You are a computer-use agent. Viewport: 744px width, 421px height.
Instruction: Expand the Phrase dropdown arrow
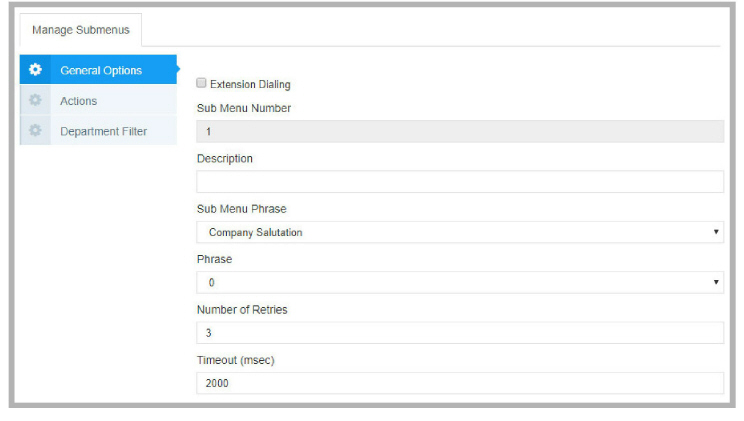tap(716, 282)
